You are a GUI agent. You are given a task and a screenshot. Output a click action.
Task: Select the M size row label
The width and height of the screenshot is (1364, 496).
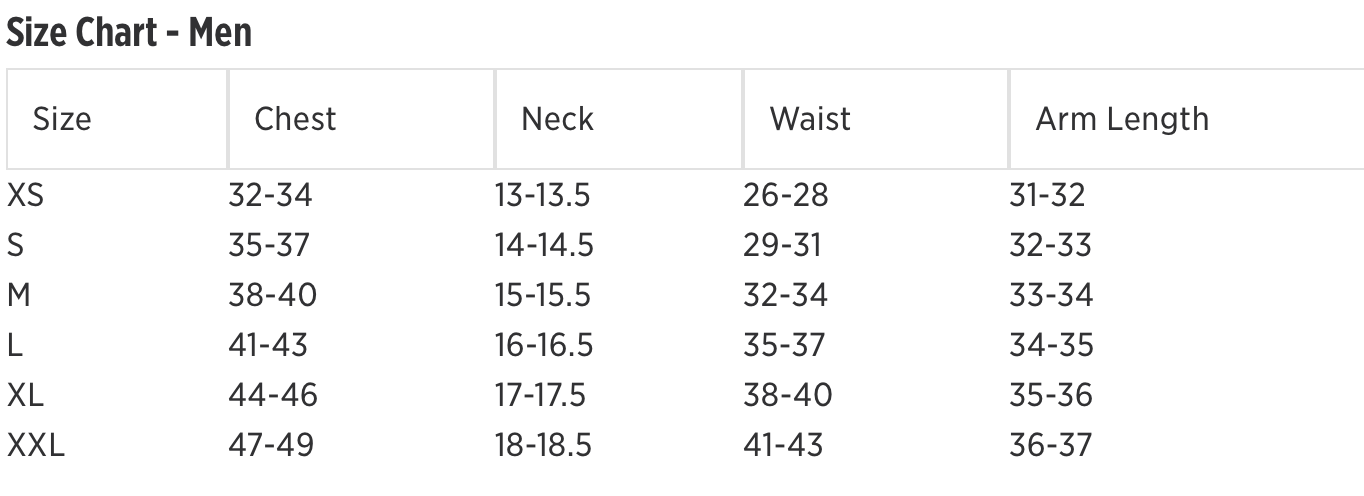pos(19,295)
